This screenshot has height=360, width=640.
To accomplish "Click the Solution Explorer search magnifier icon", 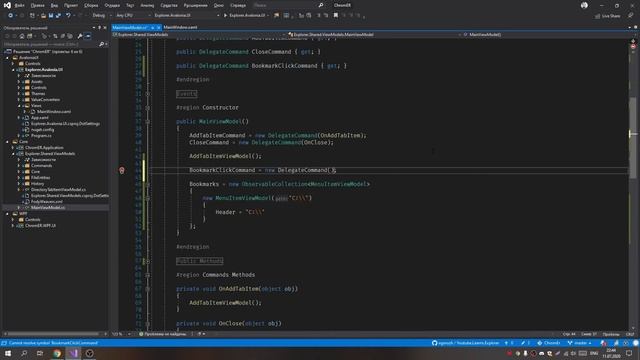I will tap(101, 44).
